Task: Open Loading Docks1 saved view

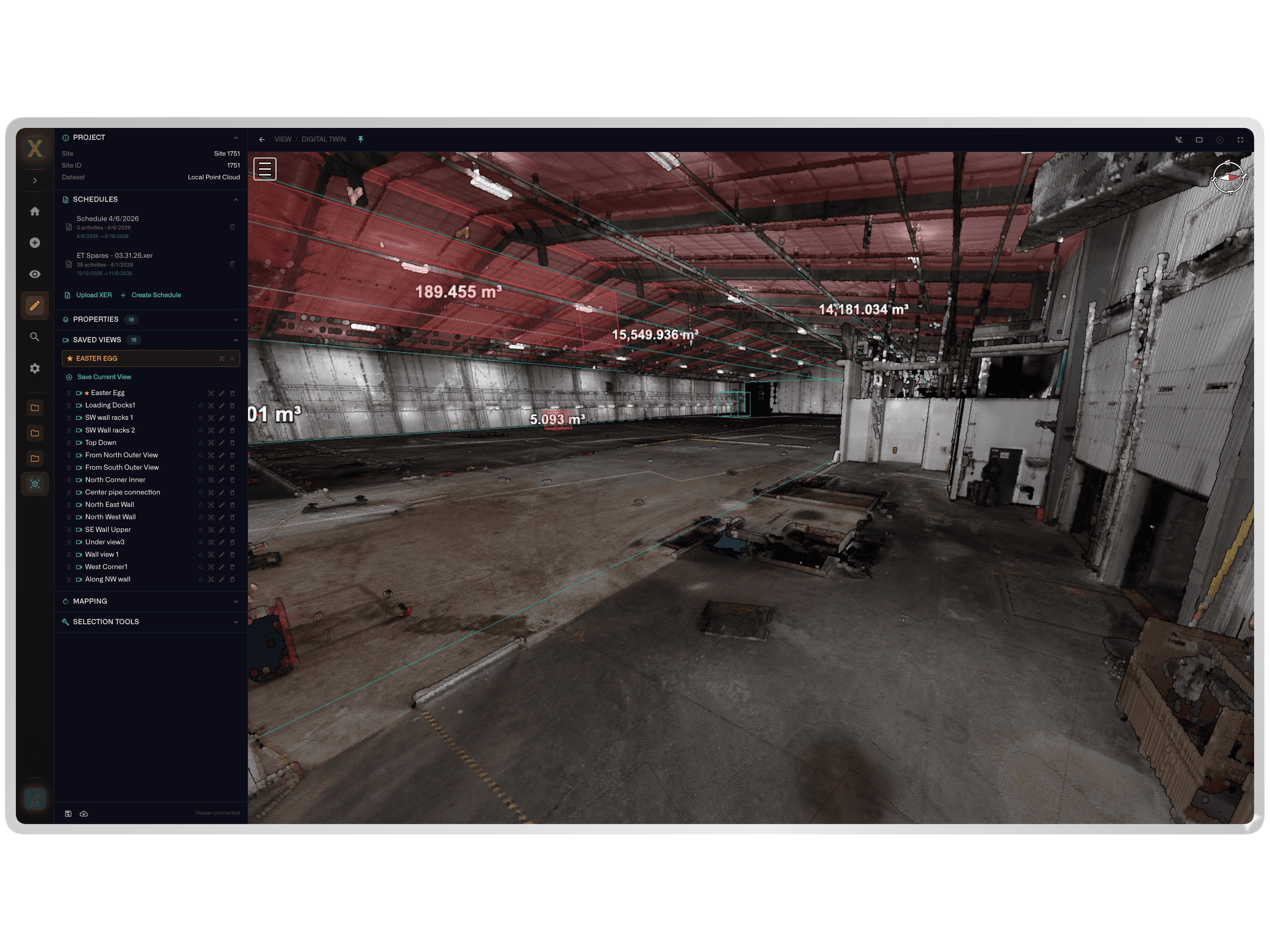Action: [110, 405]
